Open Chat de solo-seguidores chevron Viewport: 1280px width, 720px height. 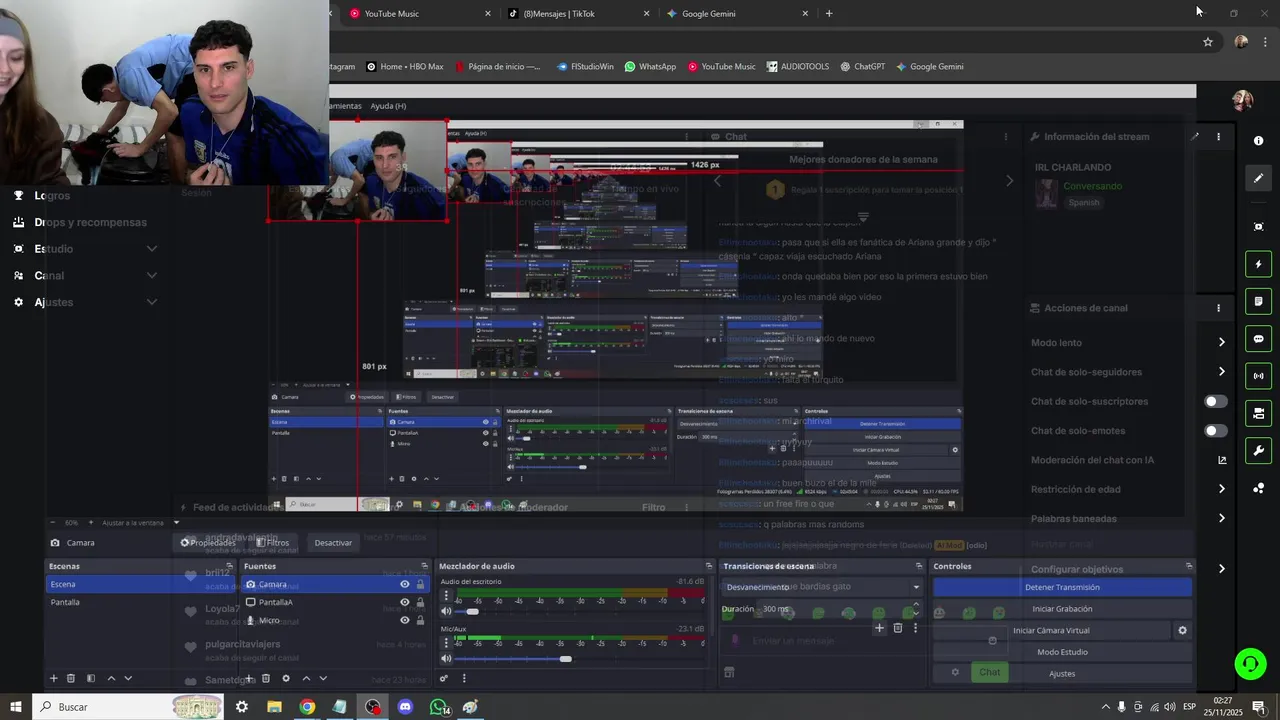click(x=1221, y=372)
